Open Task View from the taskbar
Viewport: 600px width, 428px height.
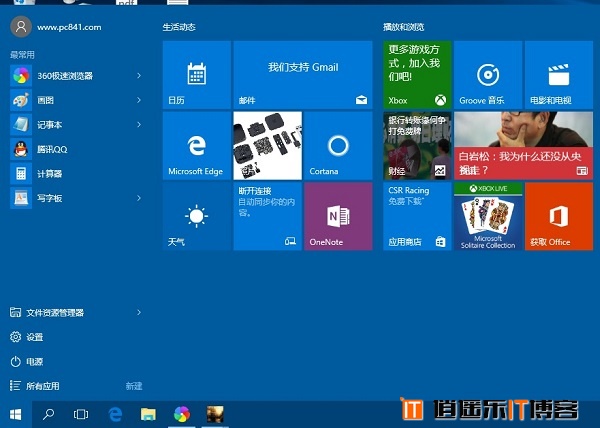pos(81,414)
